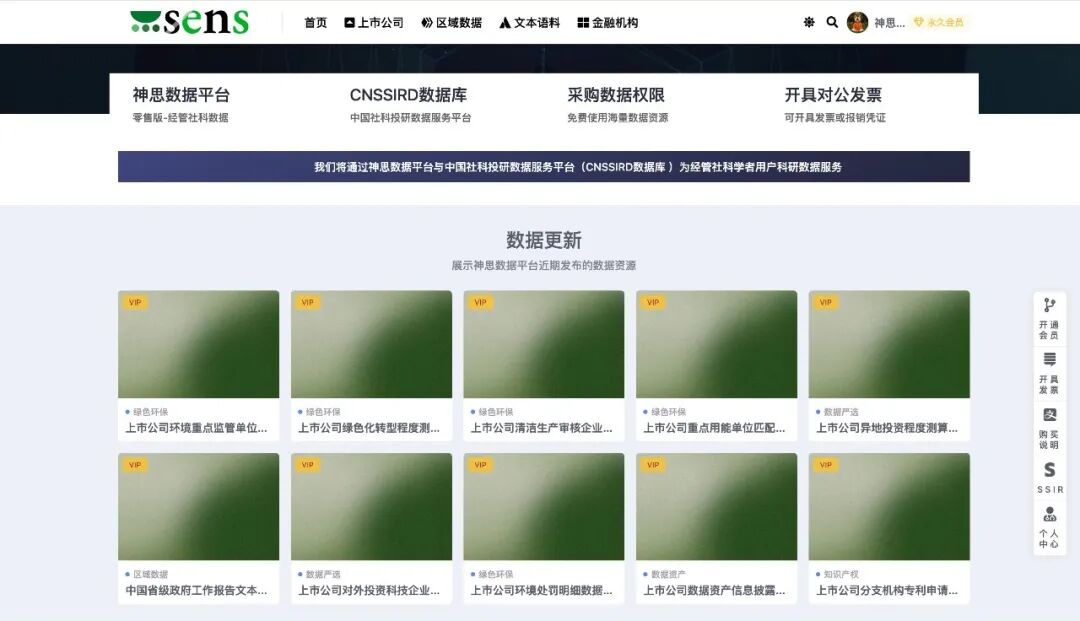This screenshot has height=621, width=1080.
Task: Click the 开具发票 sidebar icon
Action: point(1049,373)
